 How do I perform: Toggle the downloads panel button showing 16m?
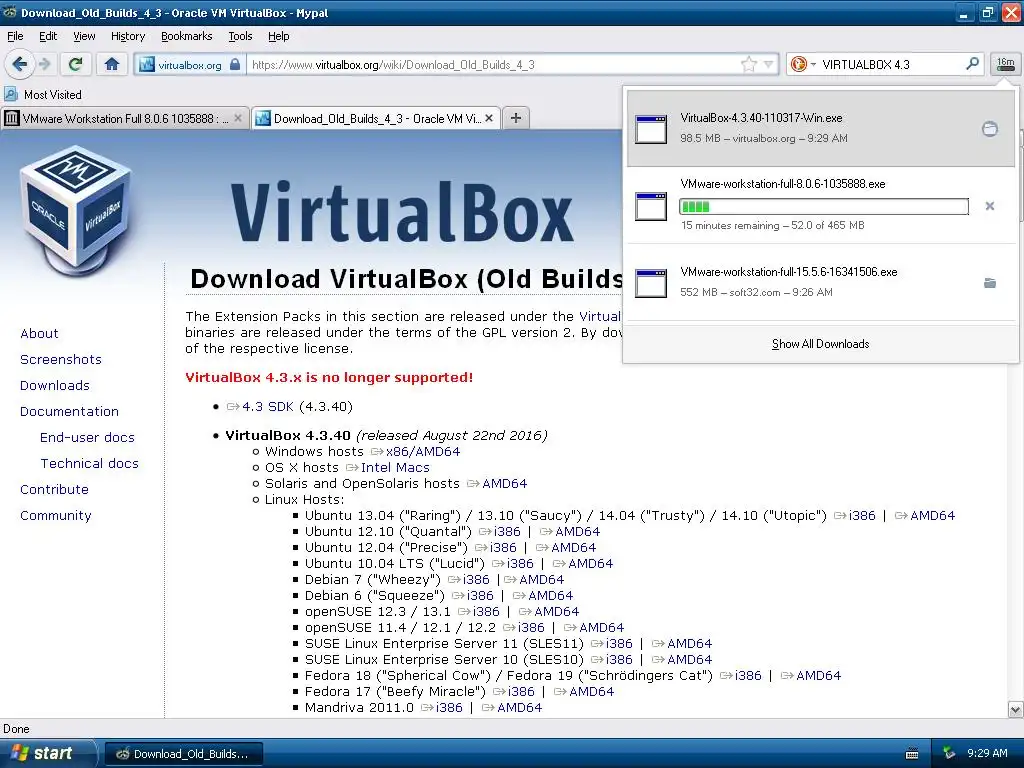click(x=1006, y=64)
